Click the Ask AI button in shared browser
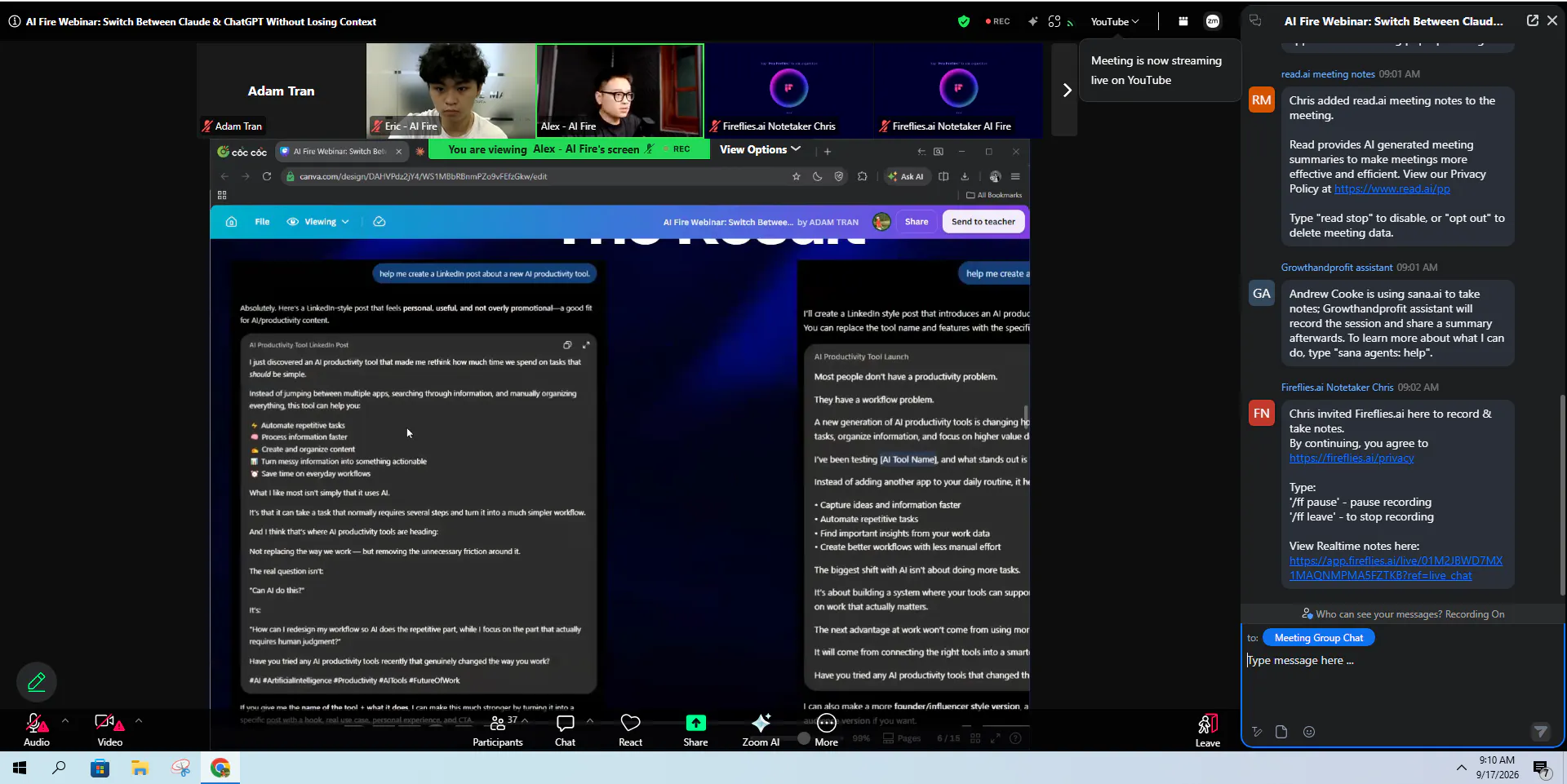 click(906, 176)
